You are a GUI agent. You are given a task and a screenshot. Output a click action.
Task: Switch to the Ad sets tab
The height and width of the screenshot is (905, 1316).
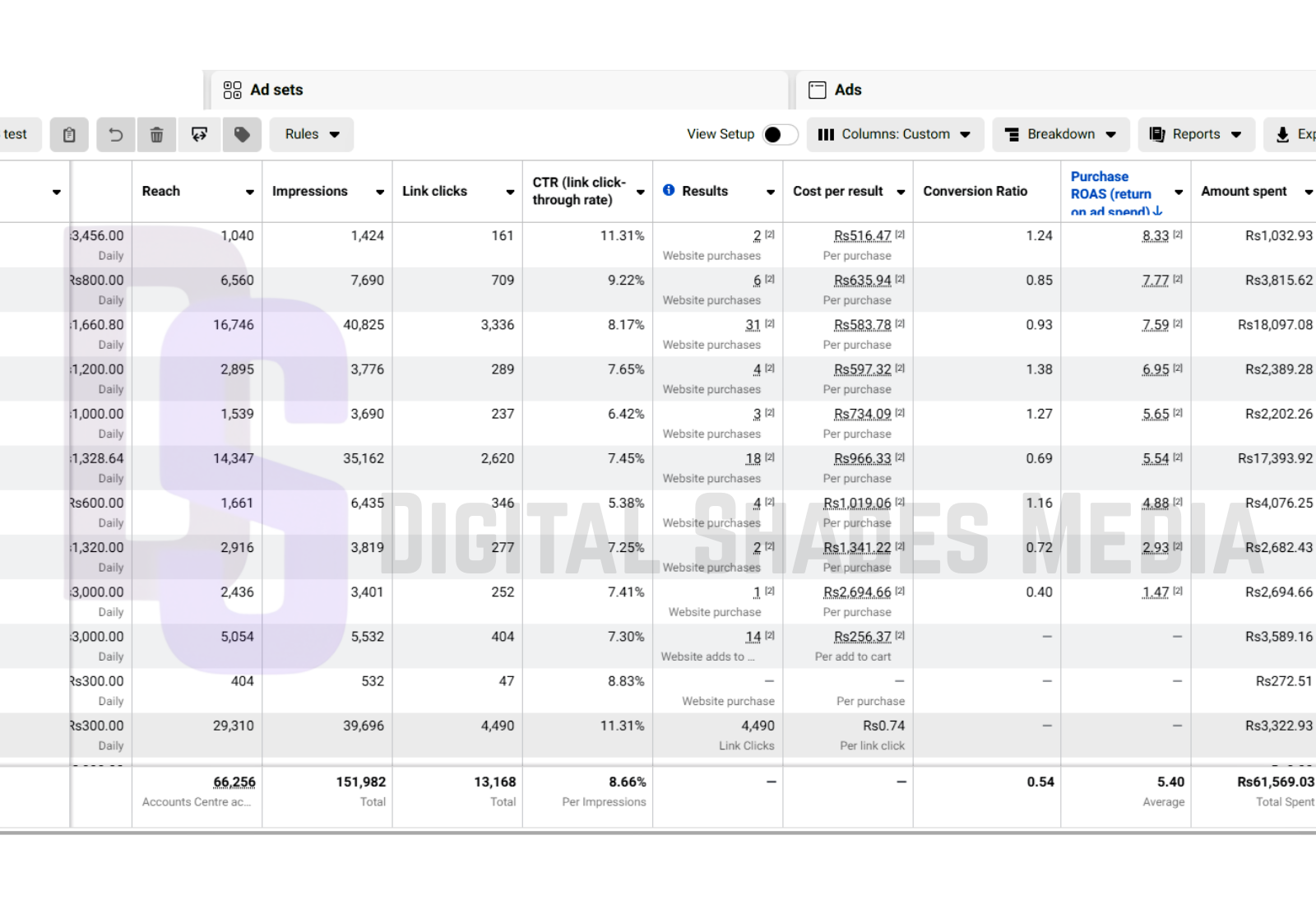[276, 90]
